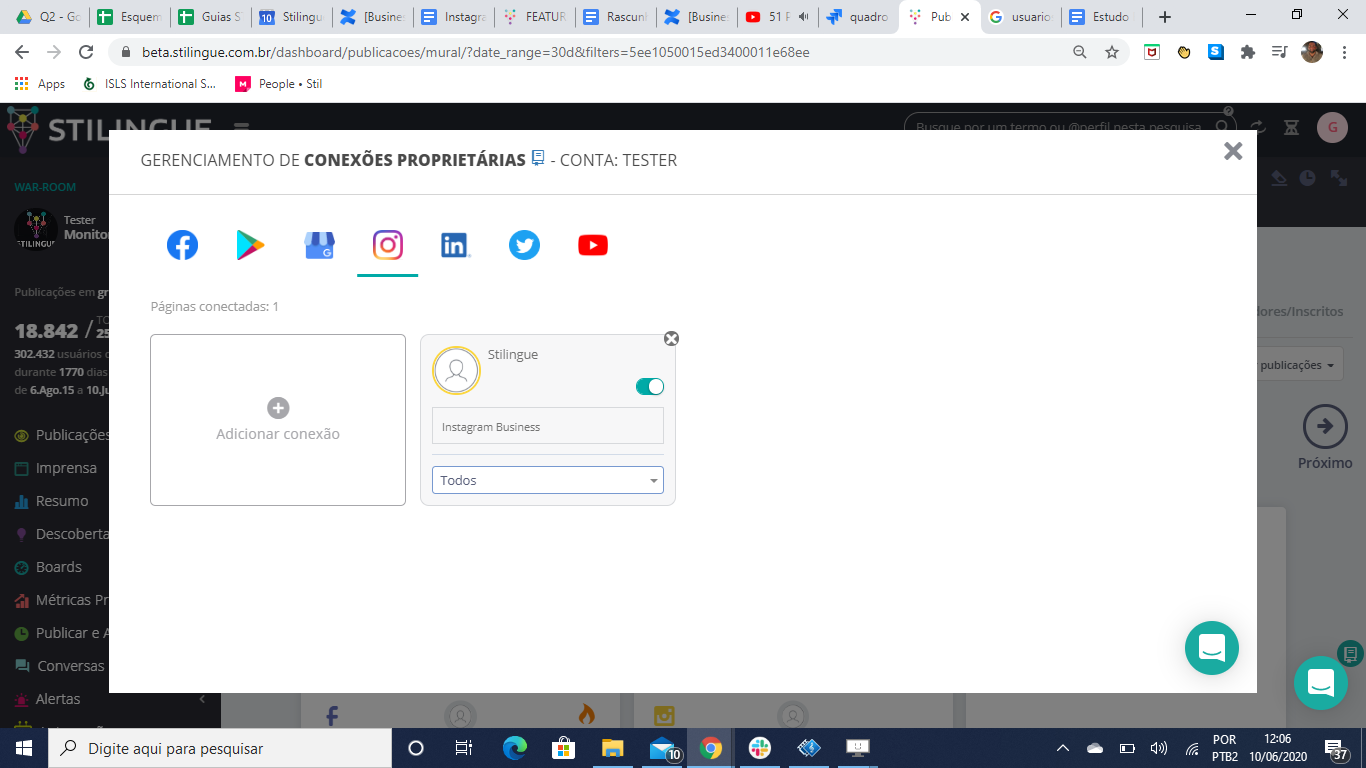This screenshot has height=768, width=1366.
Task: Click the Windows taskbar search box
Action: [x=220, y=748]
